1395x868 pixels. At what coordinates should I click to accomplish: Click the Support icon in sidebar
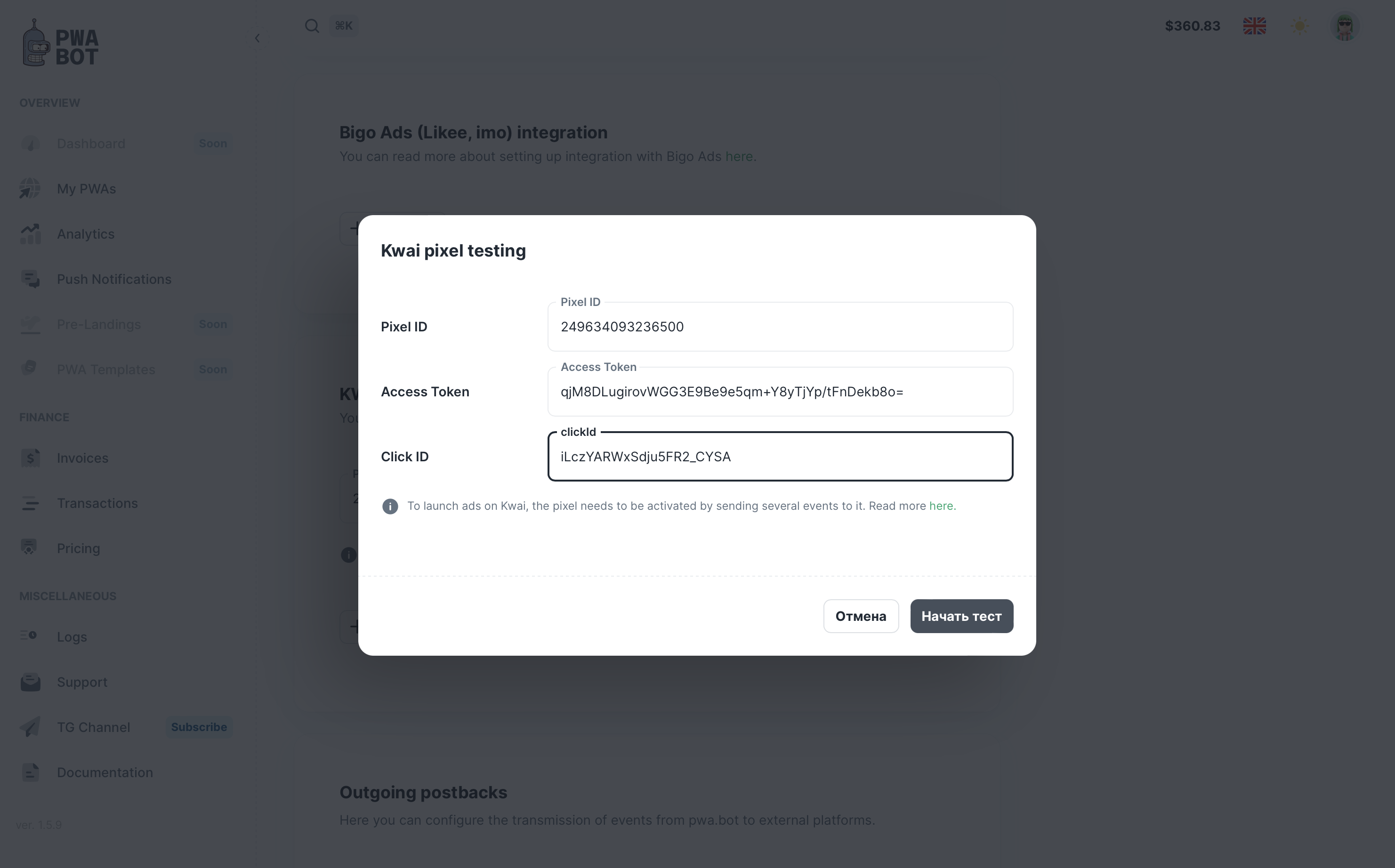[31, 682]
